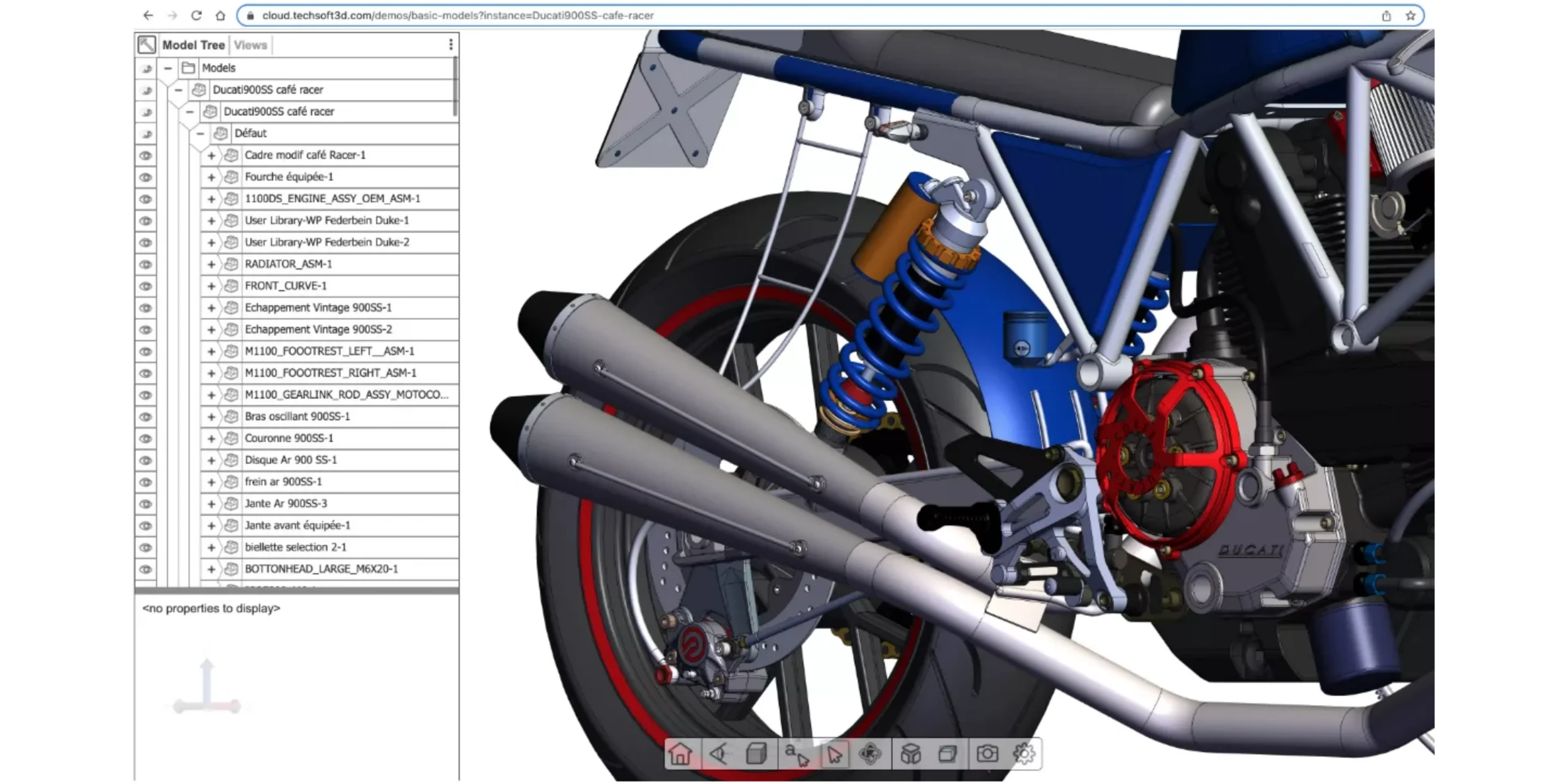The height and width of the screenshot is (784, 1568).
Task: Reload the page
Action: tap(196, 15)
